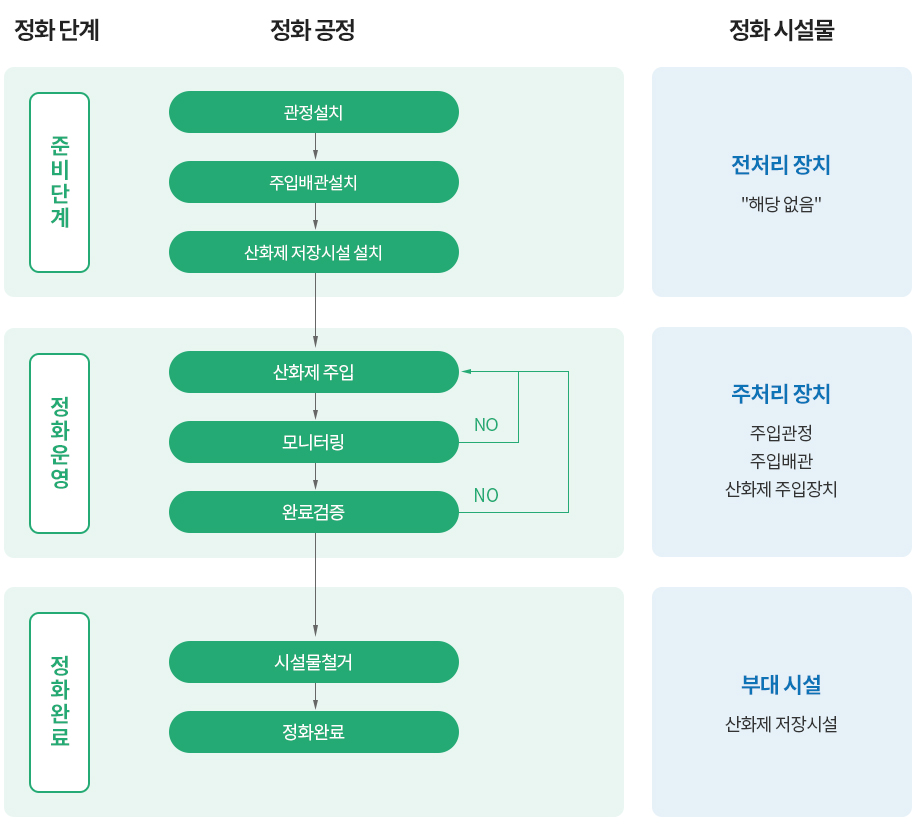Select the 주처리 장치 heading

tap(781, 394)
